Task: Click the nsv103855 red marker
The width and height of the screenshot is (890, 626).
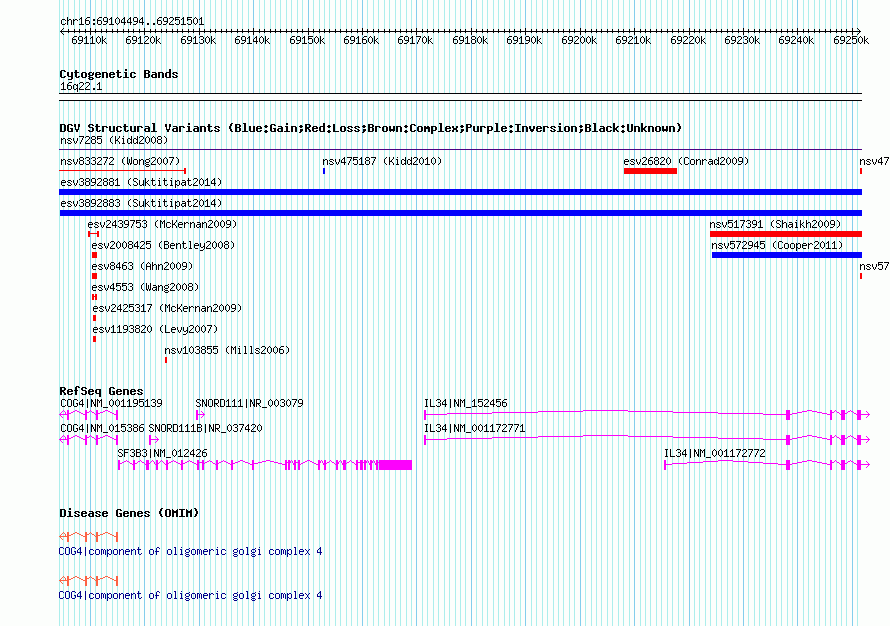Action: (166, 360)
